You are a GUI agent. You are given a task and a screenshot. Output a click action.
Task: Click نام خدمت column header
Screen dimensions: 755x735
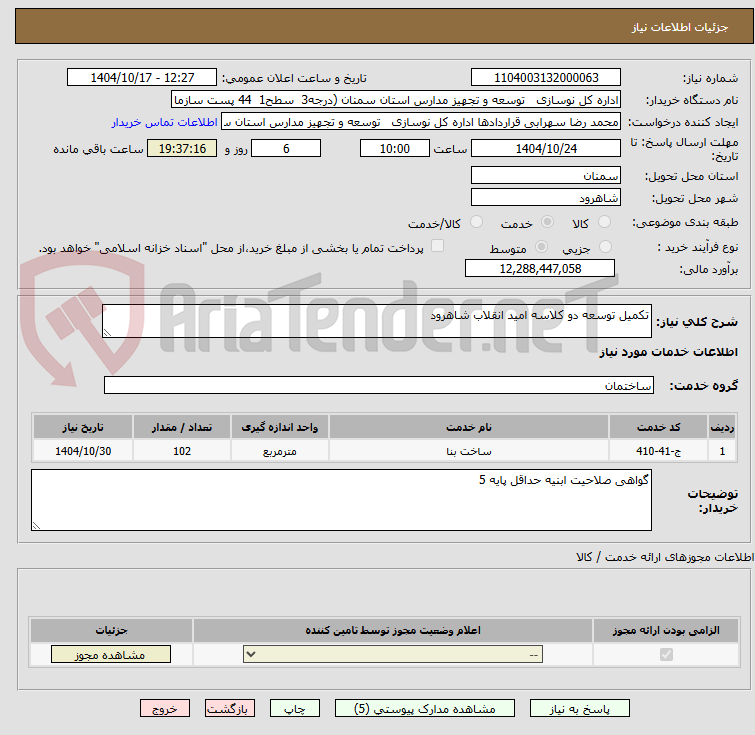pyautogui.click(x=469, y=427)
